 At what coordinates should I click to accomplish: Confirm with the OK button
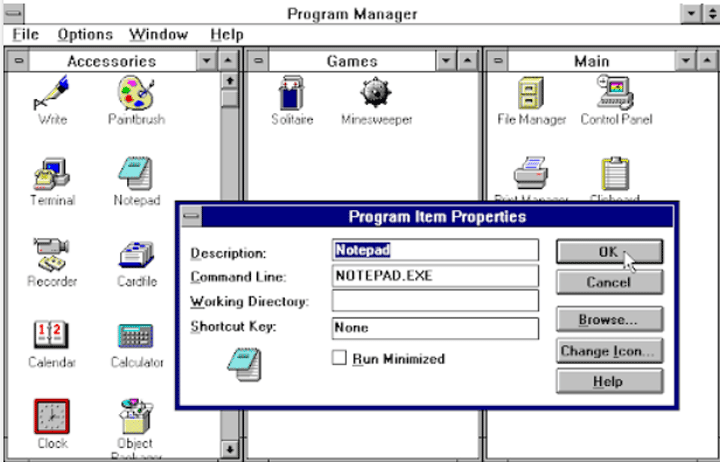609,251
